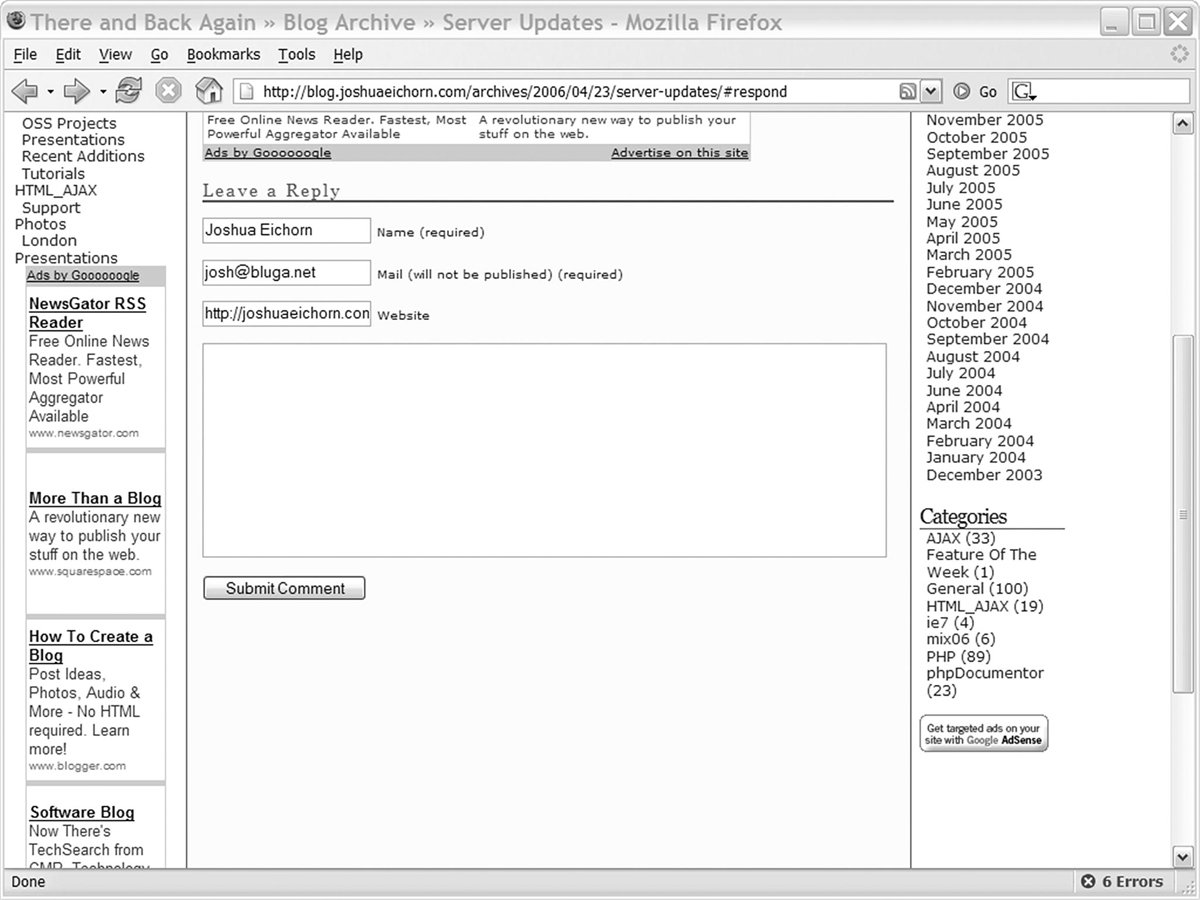
Task: Open the Tools menu
Action: [296, 55]
